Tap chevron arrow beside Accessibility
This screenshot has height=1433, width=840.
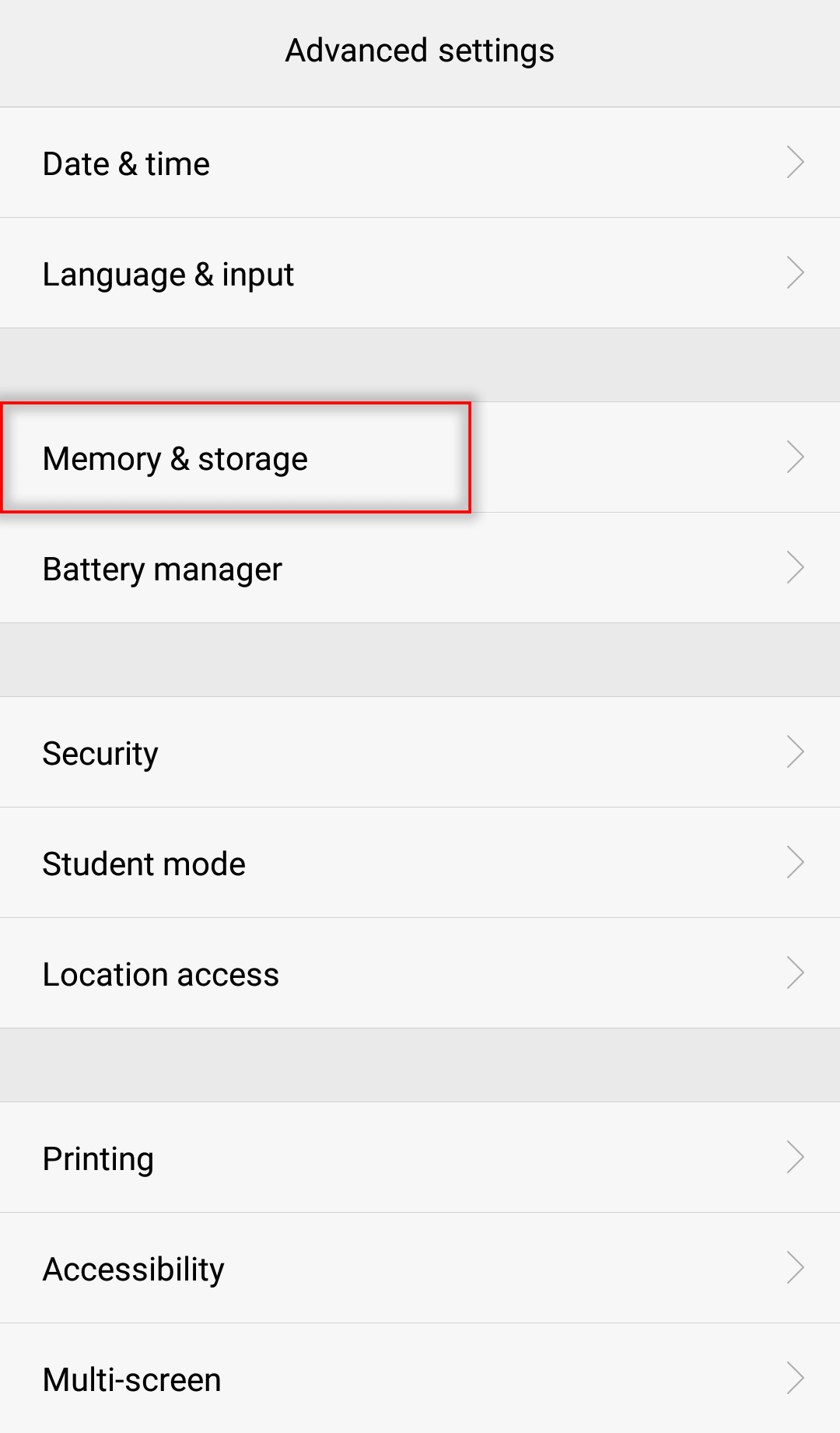(x=795, y=1268)
